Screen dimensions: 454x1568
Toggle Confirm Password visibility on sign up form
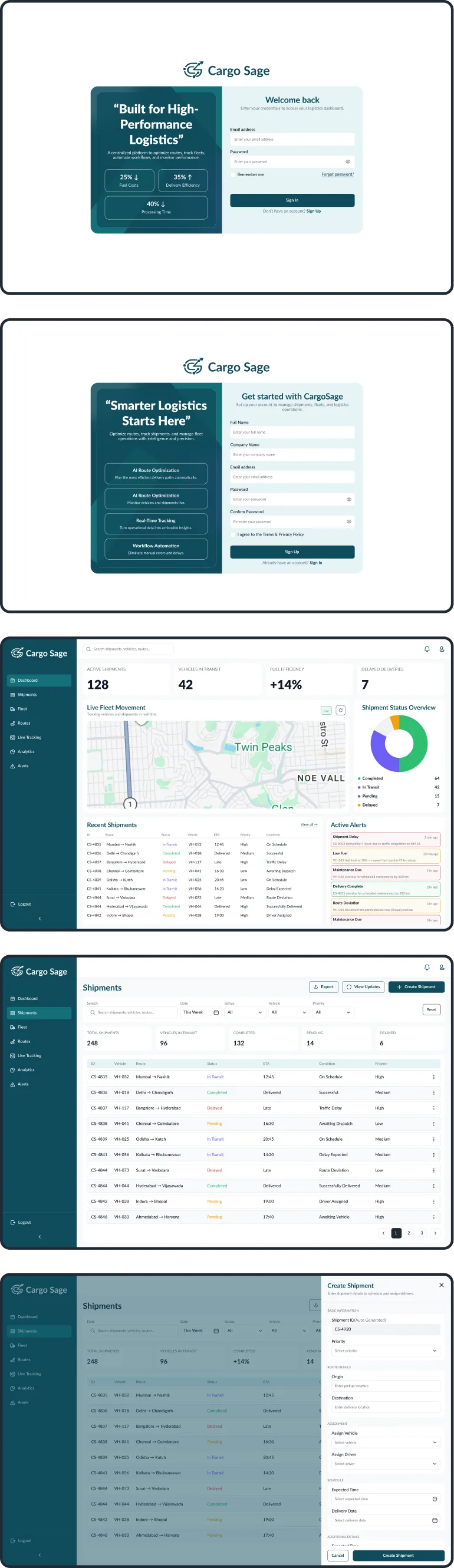point(348,521)
